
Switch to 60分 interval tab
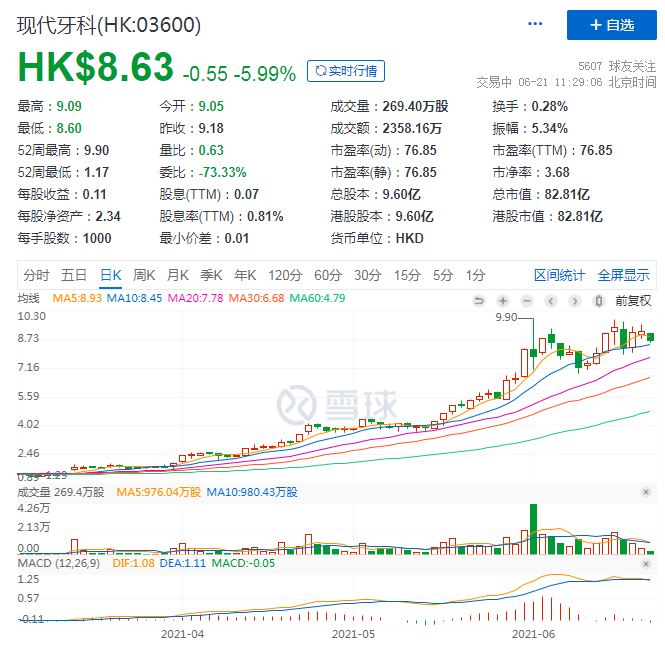[328, 275]
